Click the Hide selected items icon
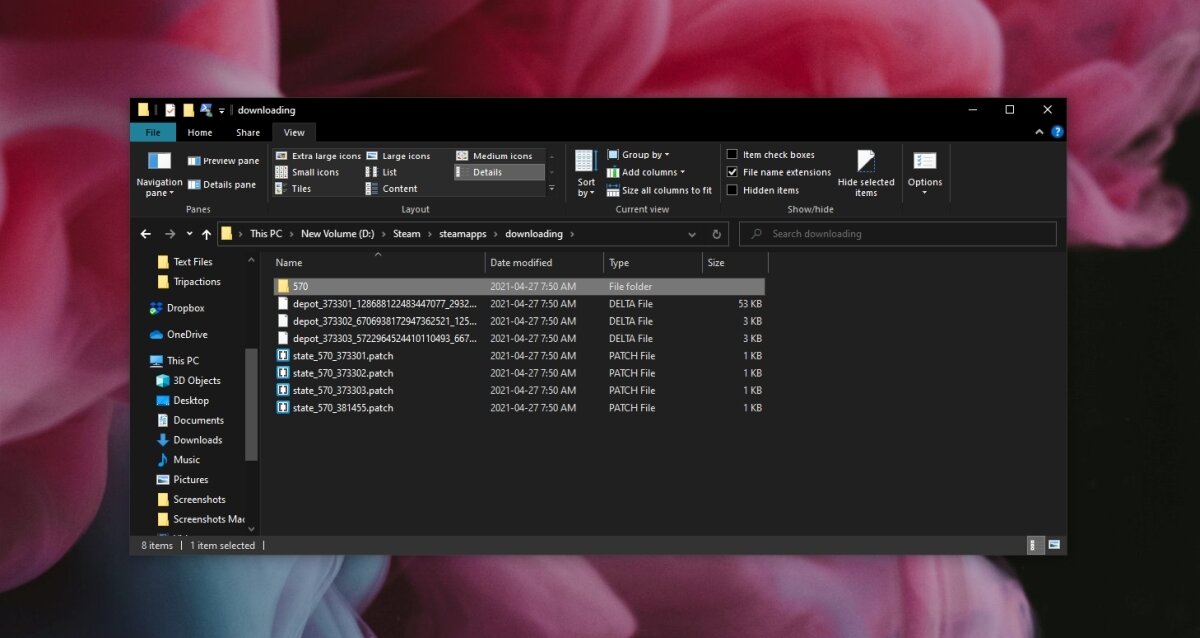The width and height of the screenshot is (1200, 638). point(866,162)
